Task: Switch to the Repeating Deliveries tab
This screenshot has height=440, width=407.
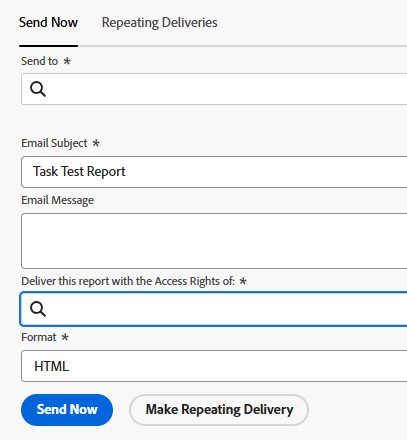Action: (x=159, y=23)
